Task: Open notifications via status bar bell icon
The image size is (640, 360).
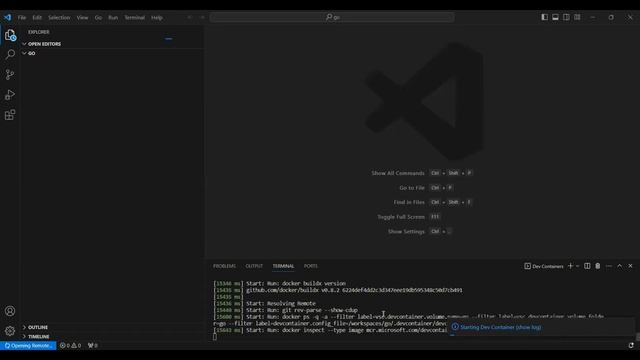Action: click(631, 345)
